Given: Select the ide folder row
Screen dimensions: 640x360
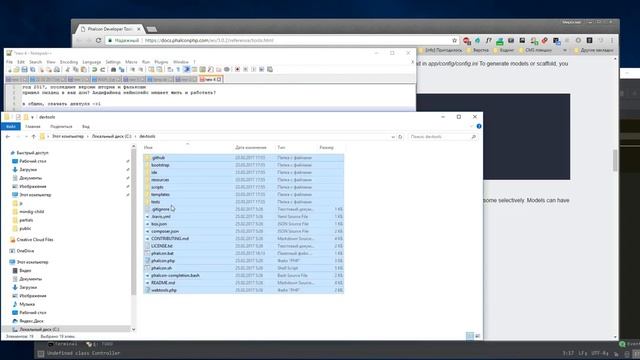Looking at the screenshot, I should [243, 172].
